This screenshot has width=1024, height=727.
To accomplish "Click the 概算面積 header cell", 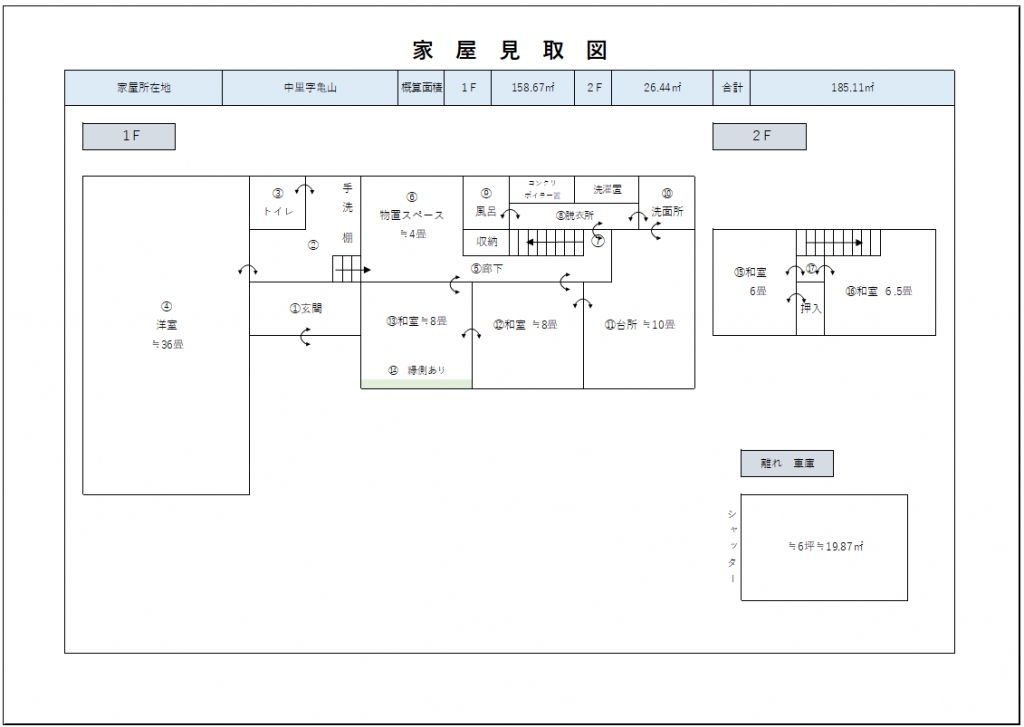I will click(421, 88).
